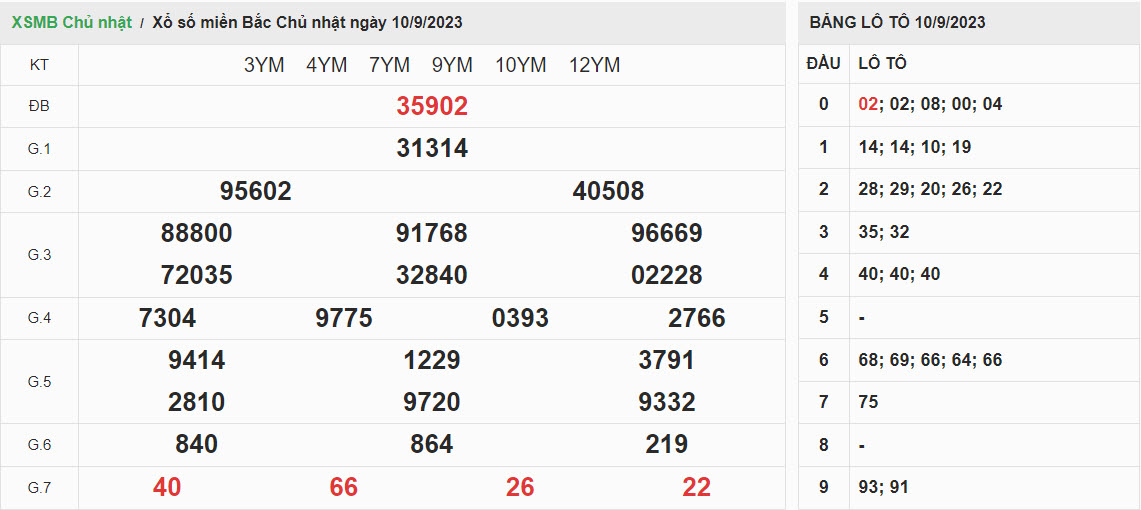Click fifth prize number 9332
1141x510 pixels.
(x=666, y=402)
